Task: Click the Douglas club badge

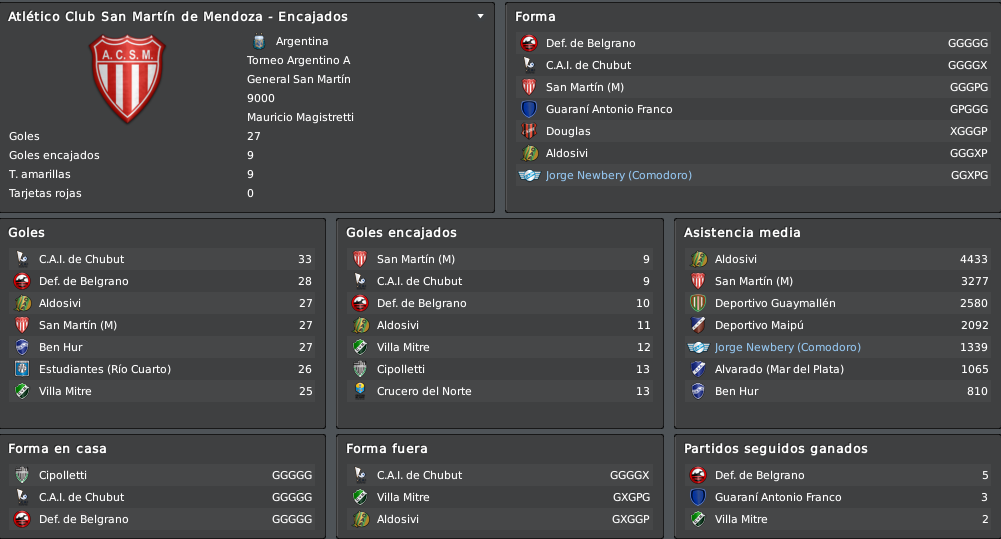Action: pyautogui.click(x=529, y=131)
